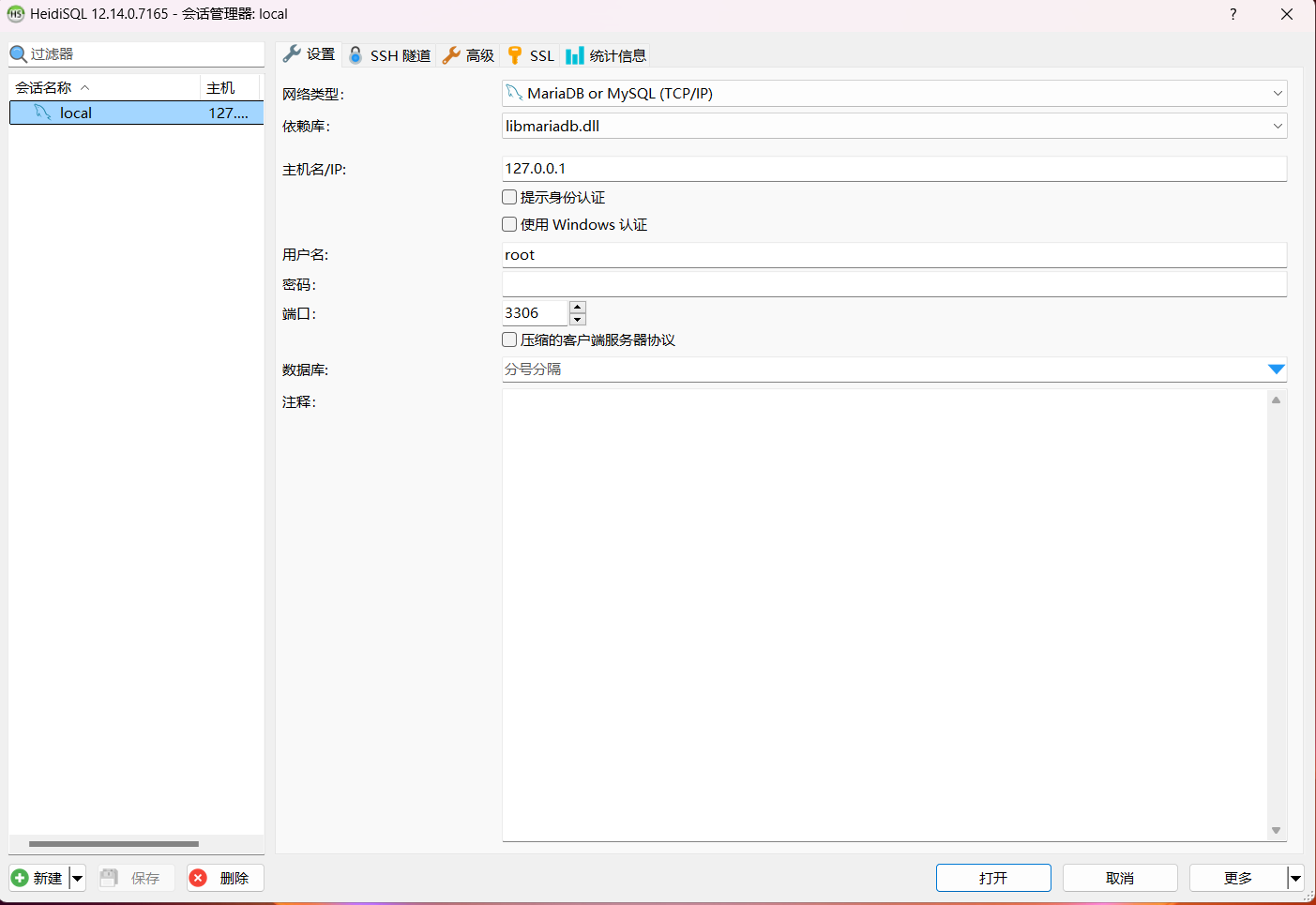Viewport: 1316px width, 905px height.
Task: Open the dropdown arrow next to 新建
Action: (x=78, y=878)
